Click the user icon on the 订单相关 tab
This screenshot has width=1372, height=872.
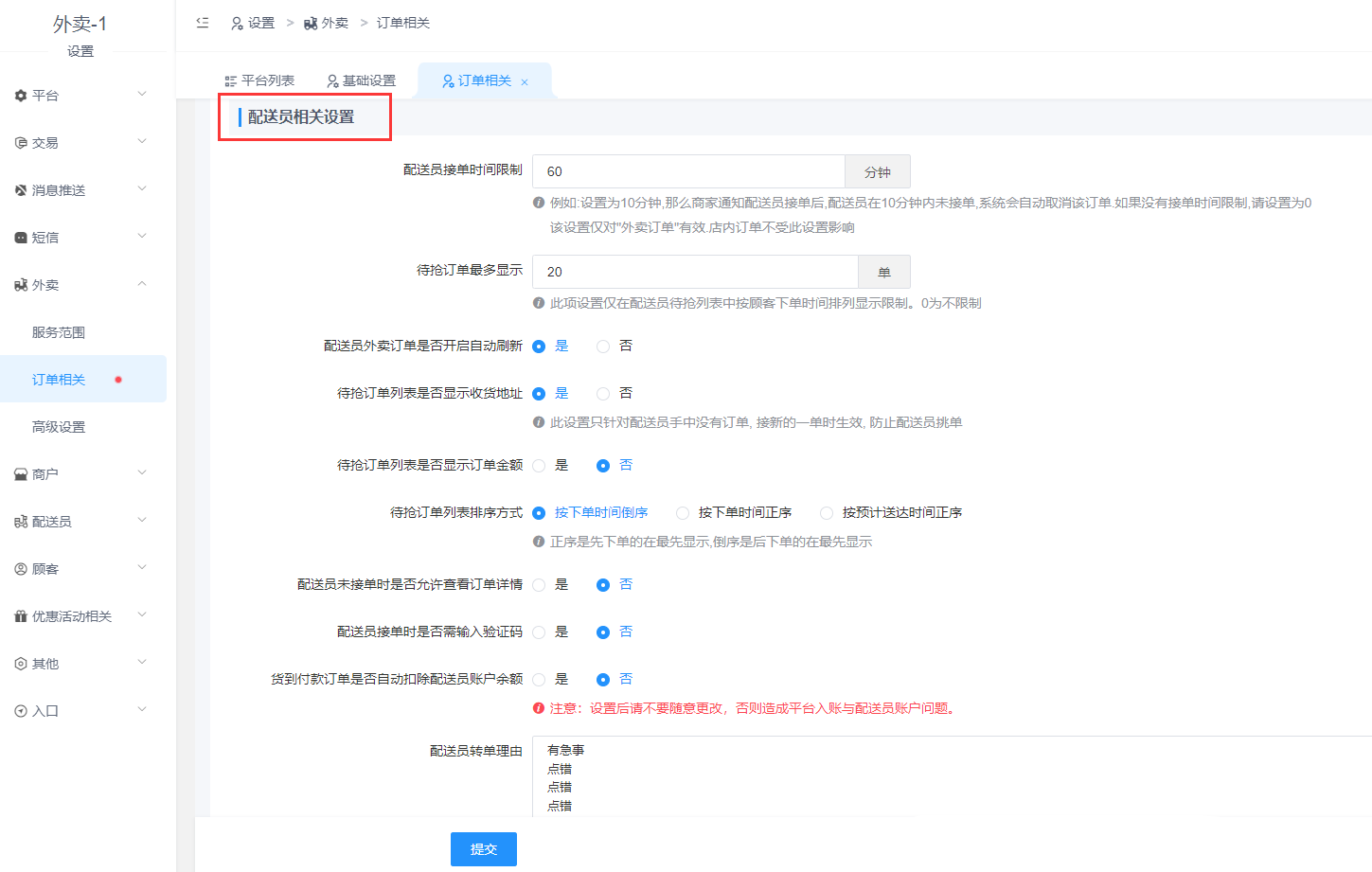click(448, 81)
